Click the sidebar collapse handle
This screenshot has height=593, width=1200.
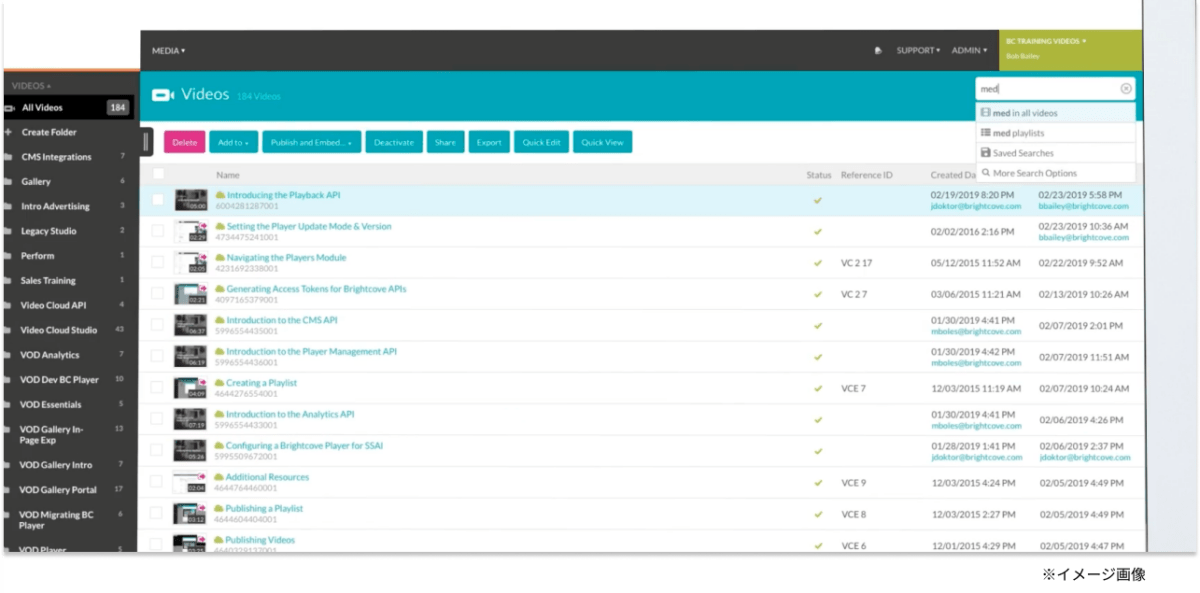click(x=146, y=142)
